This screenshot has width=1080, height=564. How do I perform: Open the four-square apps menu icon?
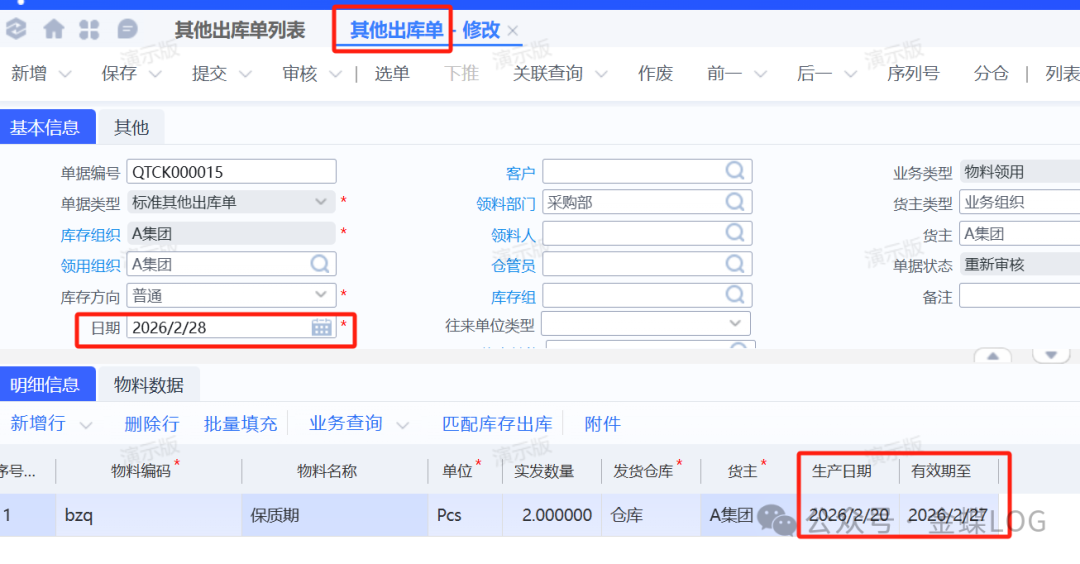coord(89,29)
